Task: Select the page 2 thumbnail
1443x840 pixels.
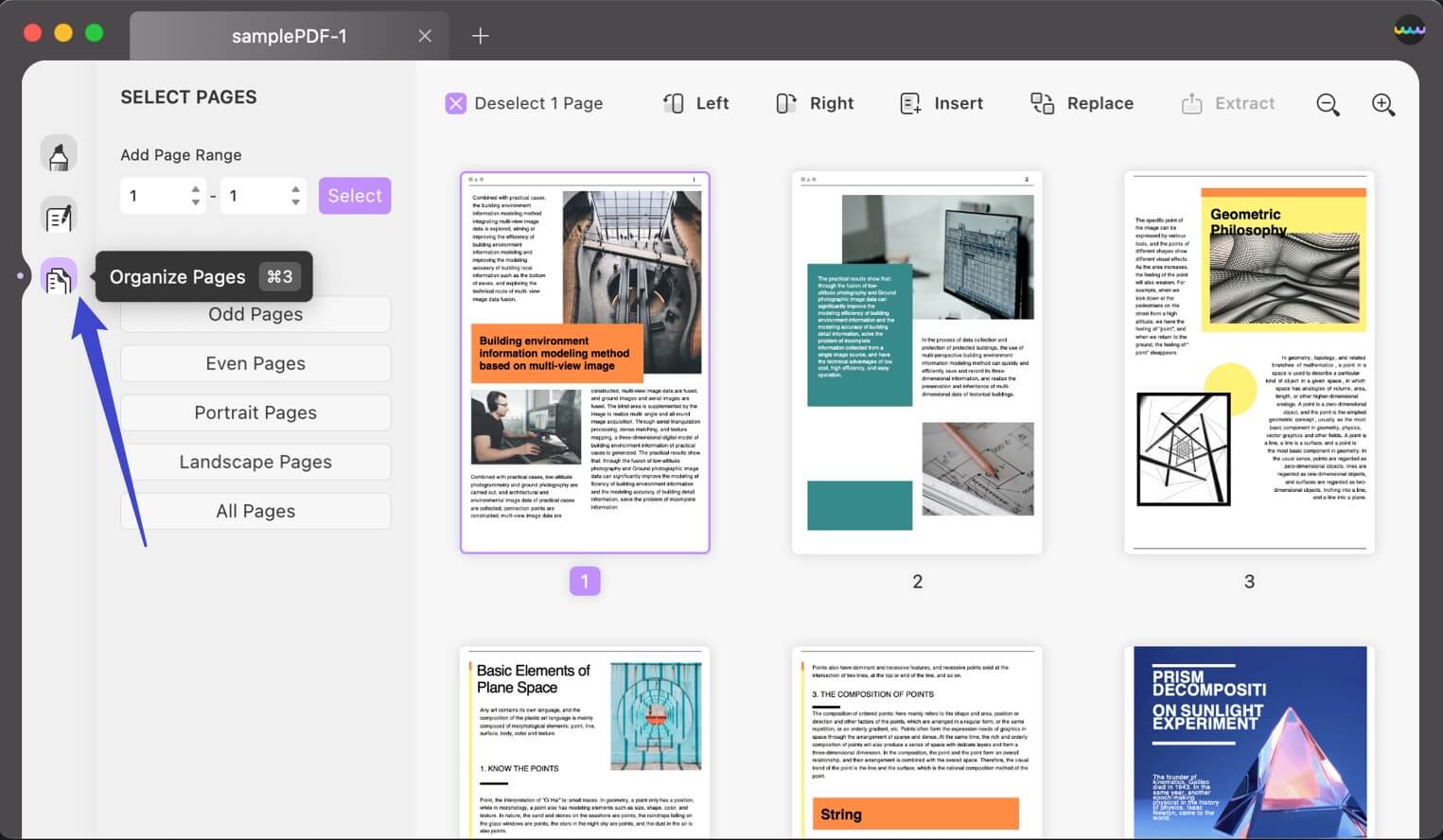Action: 916,361
